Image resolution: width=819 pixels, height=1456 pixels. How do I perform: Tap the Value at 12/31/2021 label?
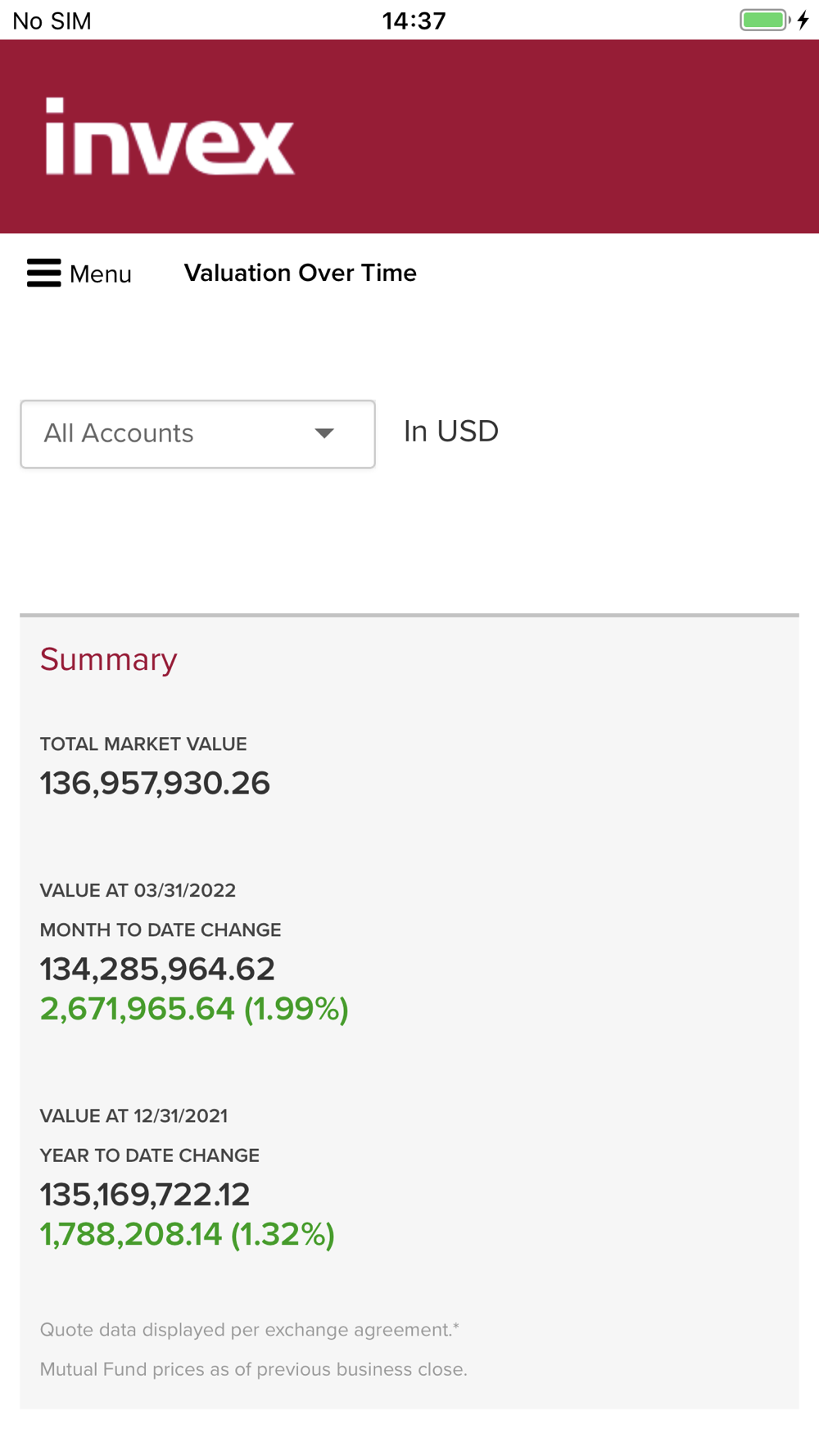click(x=133, y=1115)
